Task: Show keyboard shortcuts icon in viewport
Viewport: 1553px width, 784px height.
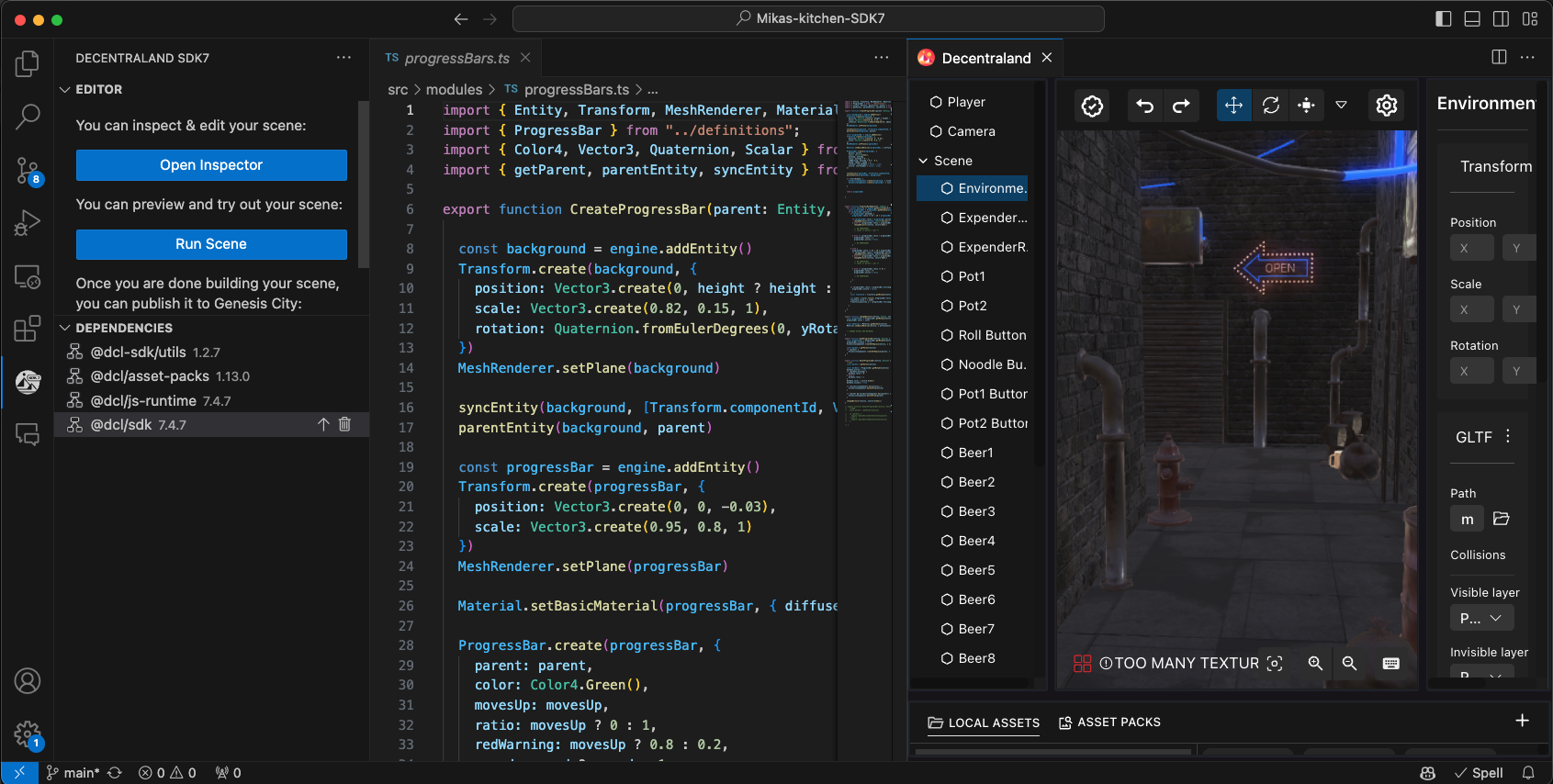Action: pos(1390,663)
